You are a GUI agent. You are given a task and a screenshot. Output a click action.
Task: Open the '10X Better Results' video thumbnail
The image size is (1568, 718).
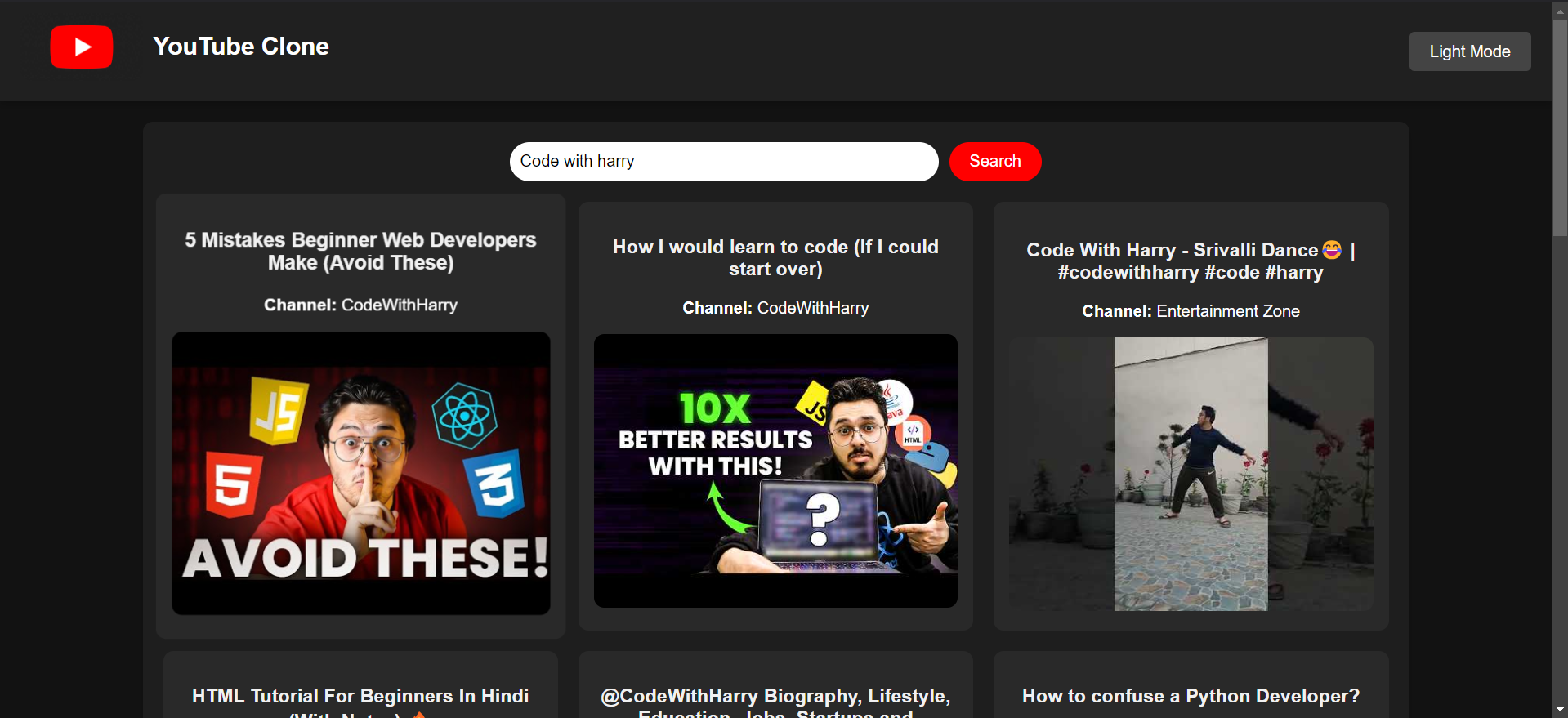[775, 470]
